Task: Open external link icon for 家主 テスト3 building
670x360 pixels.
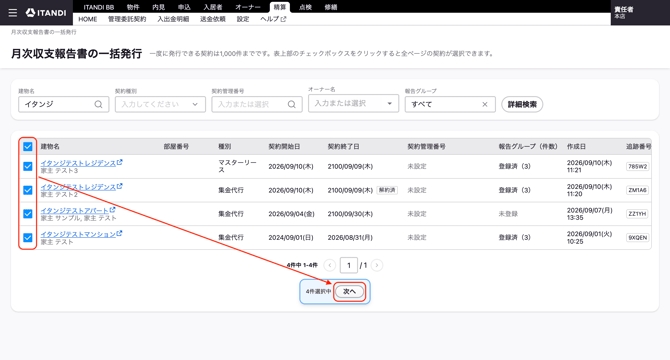Action: pos(120,162)
